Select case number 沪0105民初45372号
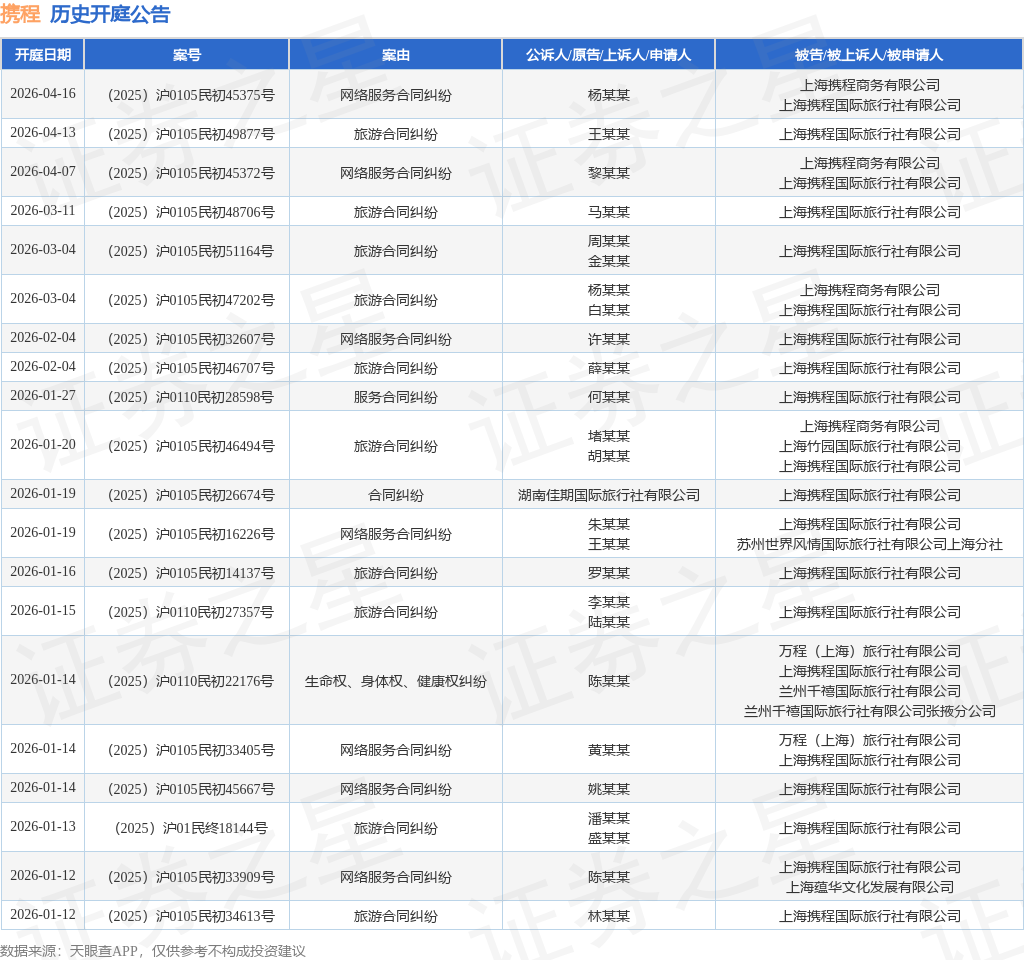1024x960 pixels. [191, 173]
